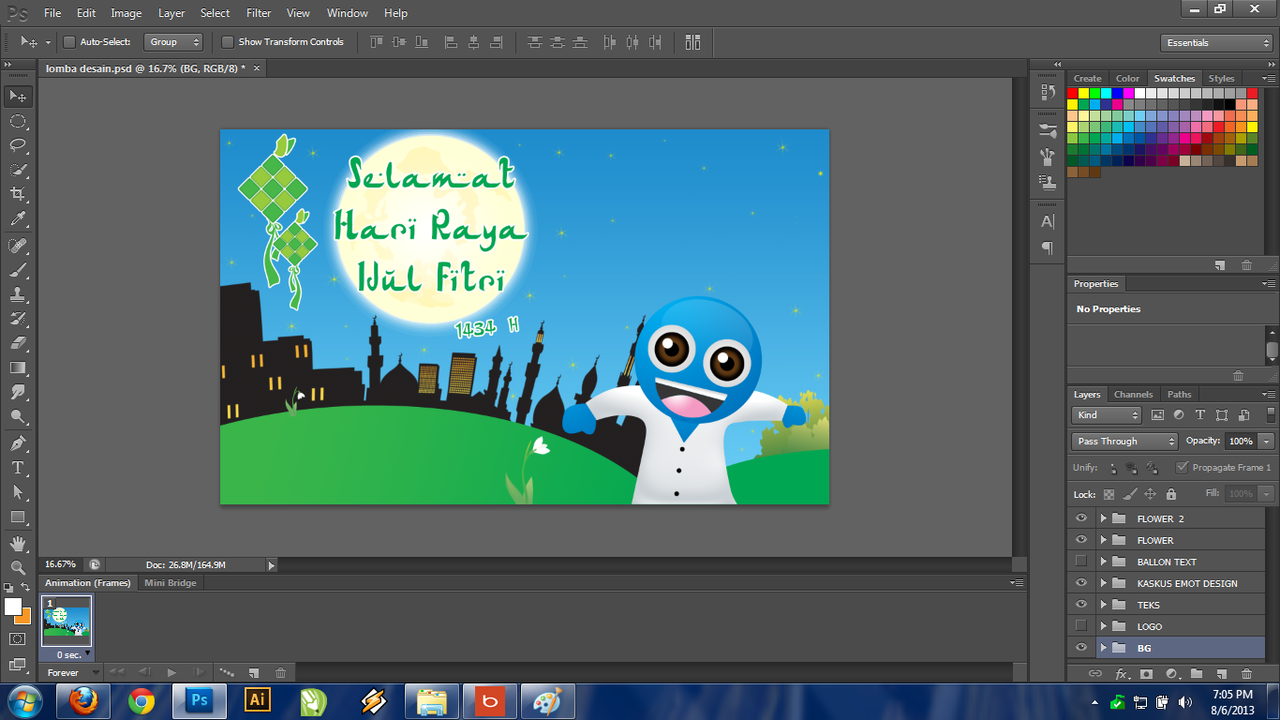This screenshot has width=1280, height=720.
Task: Select the Eyedropper tool
Action: pos(18,220)
